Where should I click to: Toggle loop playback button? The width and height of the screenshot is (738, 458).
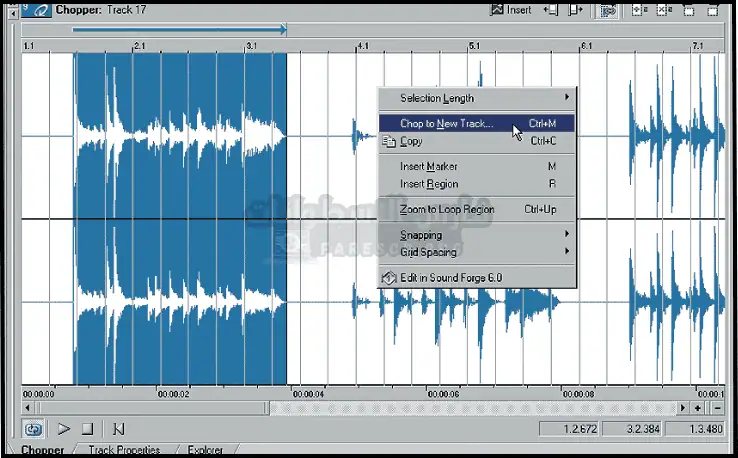[34, 429]
